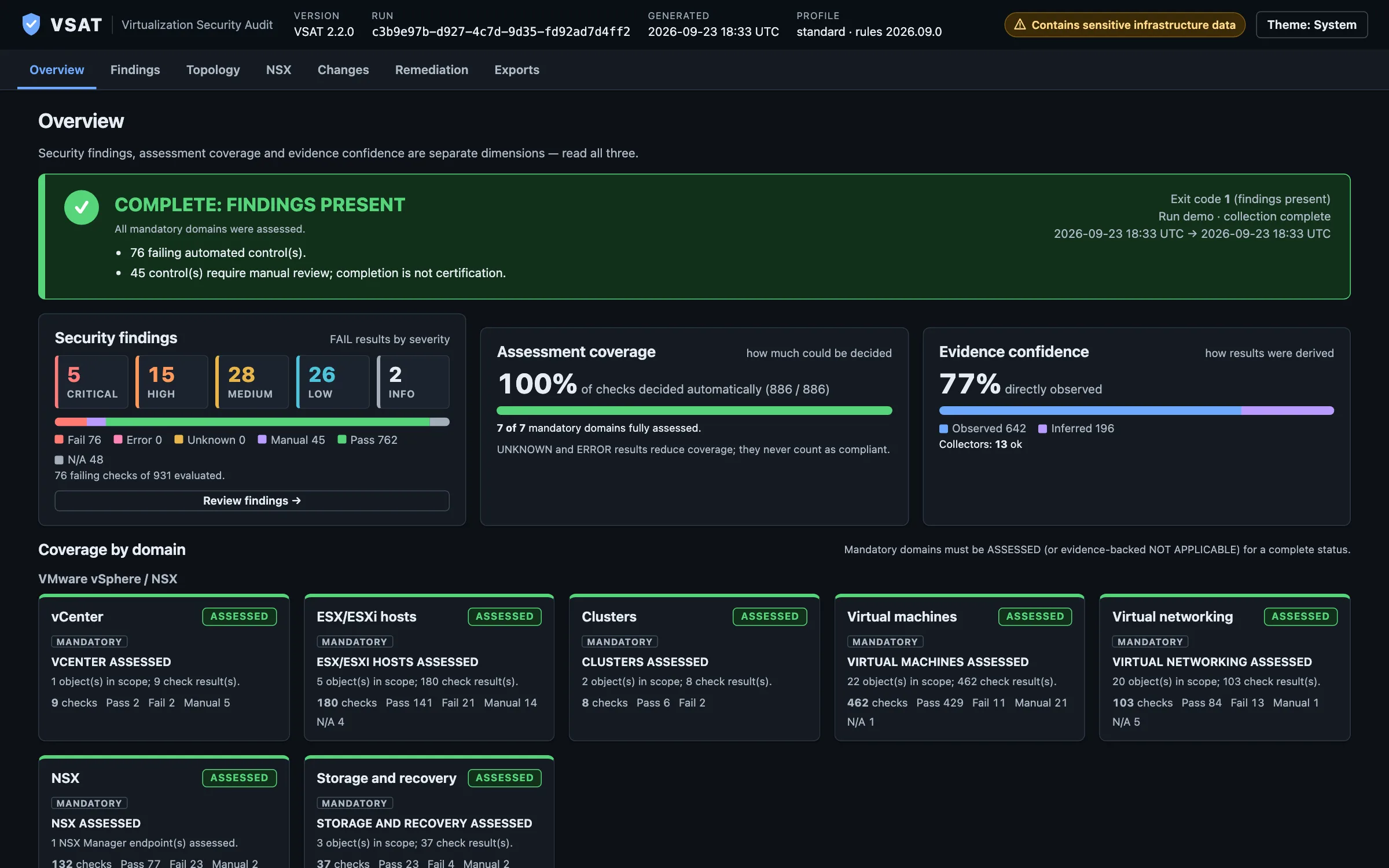Click the MANDATORY tag on Clusters card
The height and width of the screenshot is (868, 1389).
(x=619, y=642)
